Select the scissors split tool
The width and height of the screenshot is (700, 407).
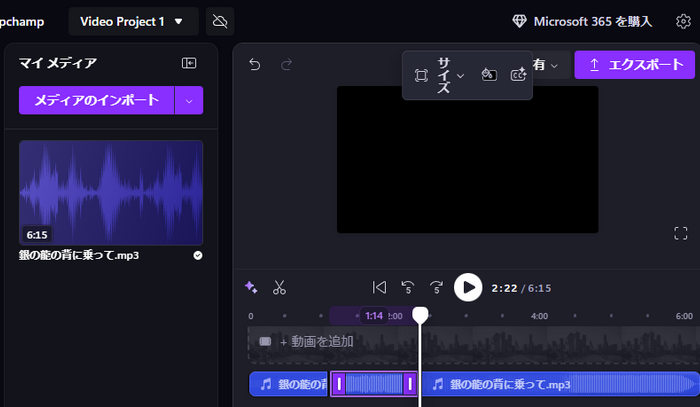pos(279,287)
